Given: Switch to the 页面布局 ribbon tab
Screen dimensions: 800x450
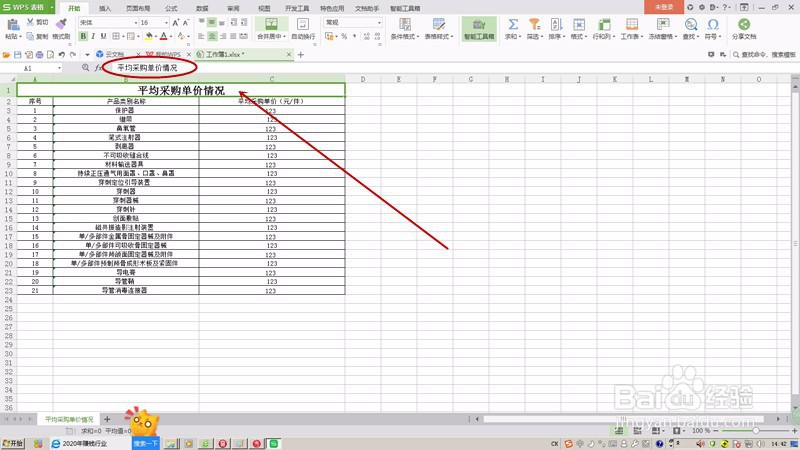Looking at the screenshot, I should (x=138, y=9).
